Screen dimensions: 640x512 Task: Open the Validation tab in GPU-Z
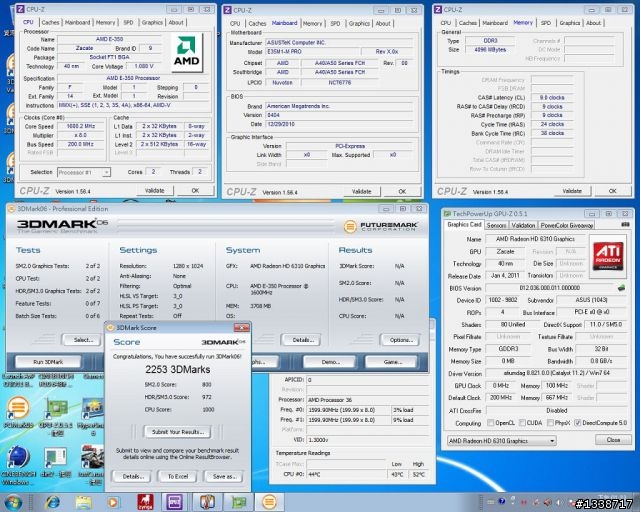pos(523,225)
